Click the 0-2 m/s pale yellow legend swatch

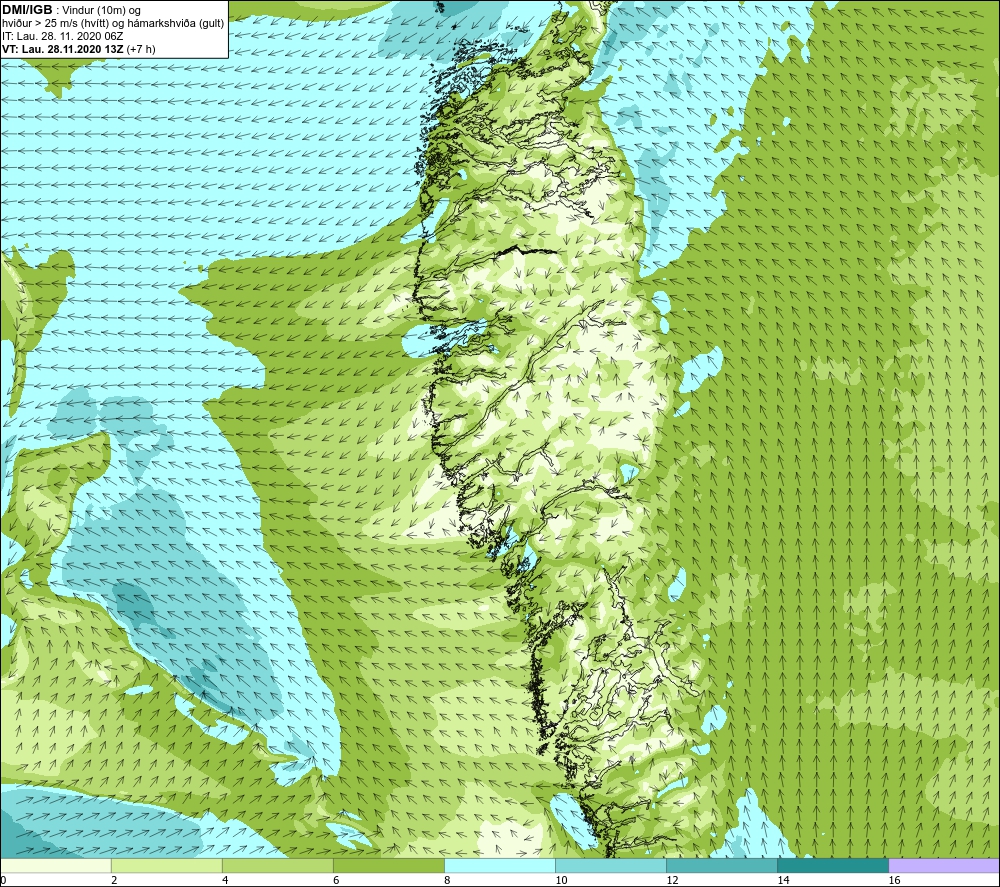(x=56, y=866)
